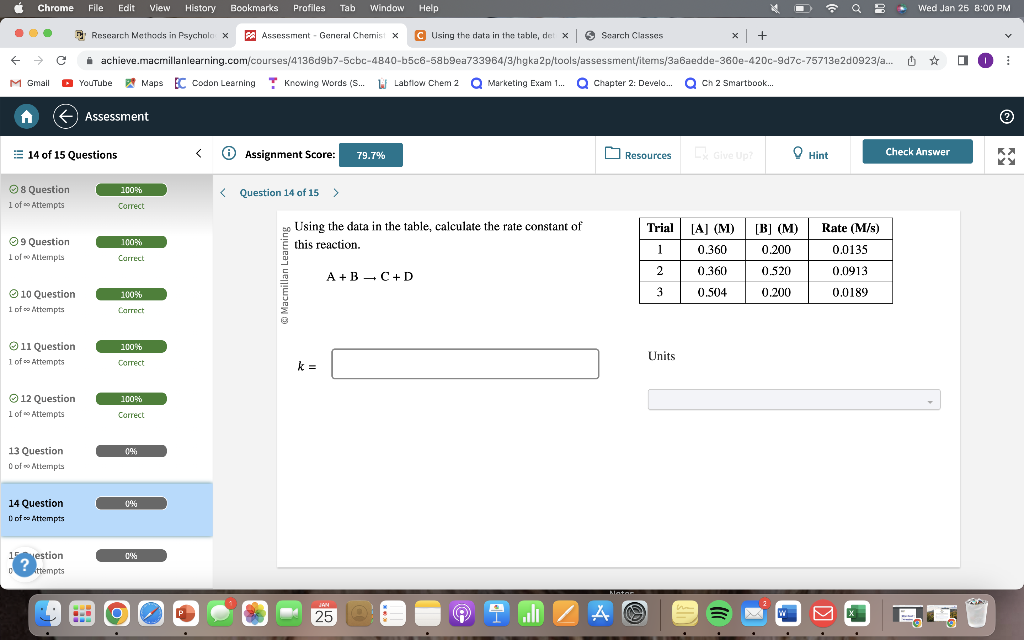
Task: Click the Assessment home icon
Action: point(26,116)
